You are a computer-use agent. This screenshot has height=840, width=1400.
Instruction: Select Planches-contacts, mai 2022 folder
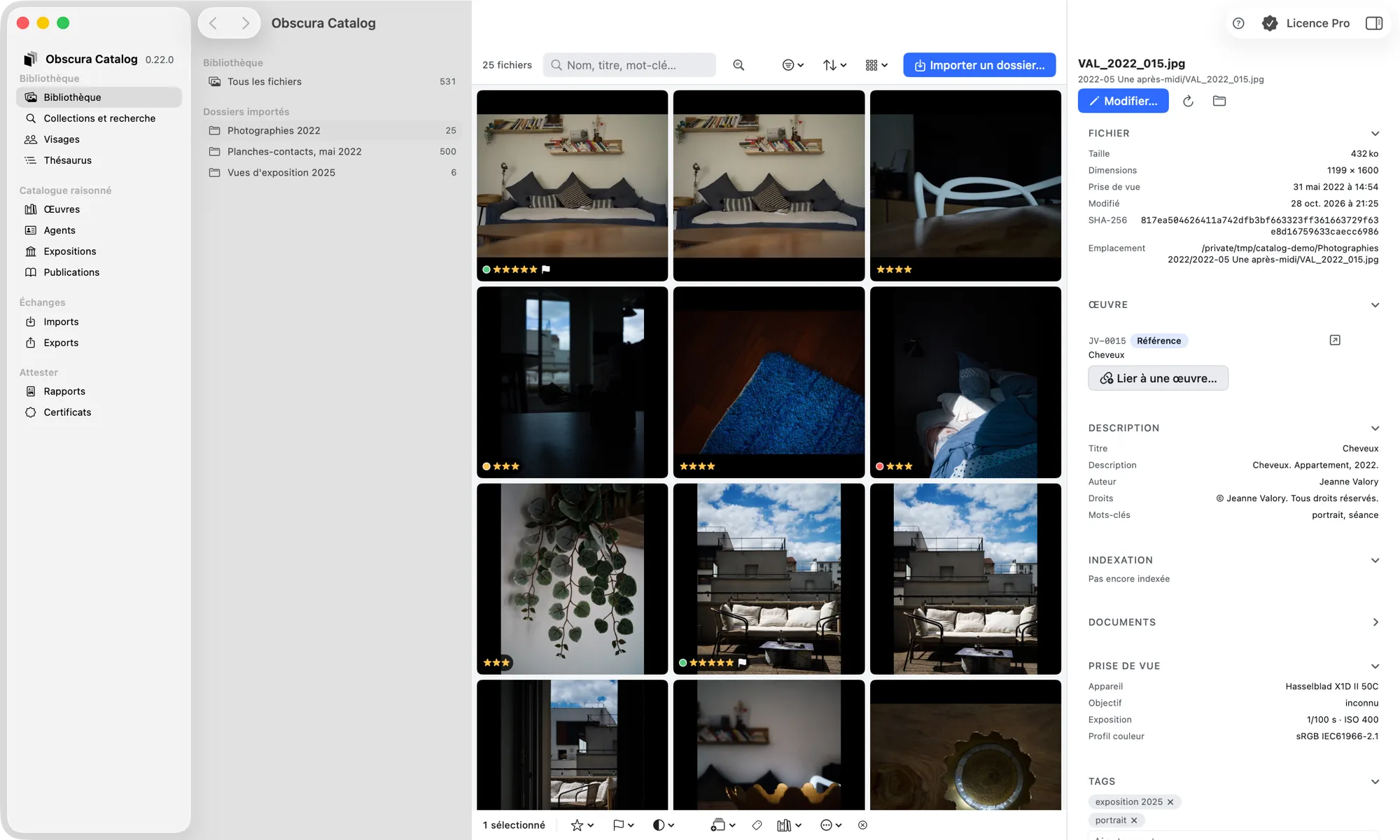pyautogui.click(x=332, y=152)
